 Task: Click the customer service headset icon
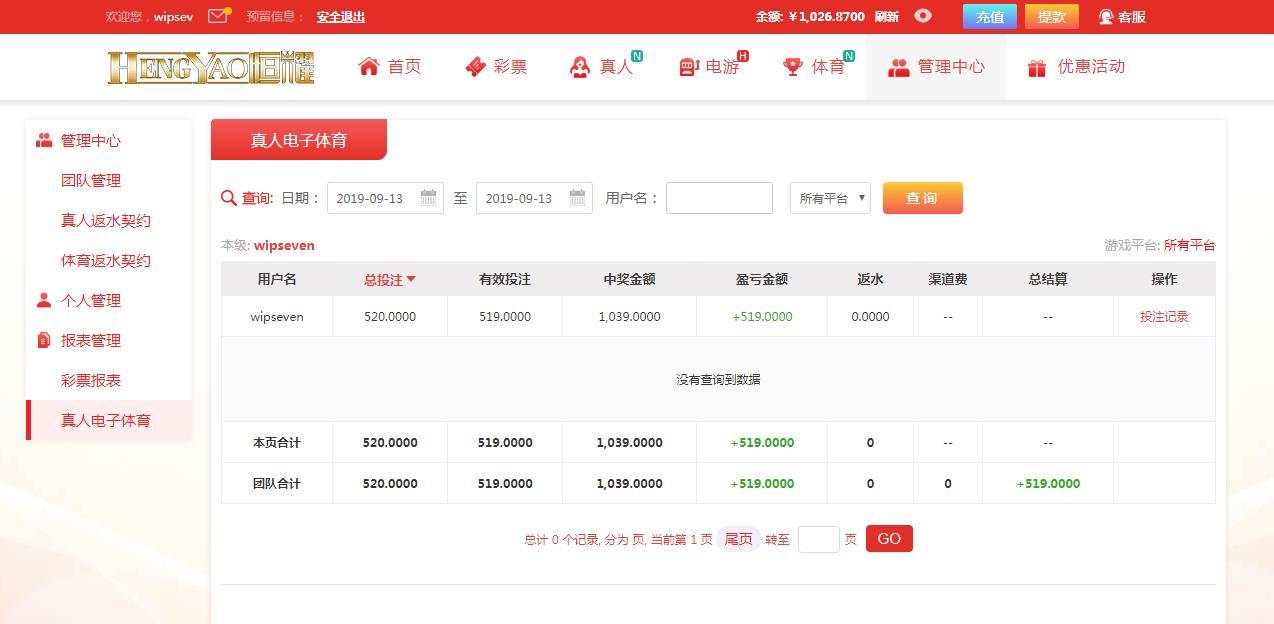pyautogui.click(x=1106, y=17)
